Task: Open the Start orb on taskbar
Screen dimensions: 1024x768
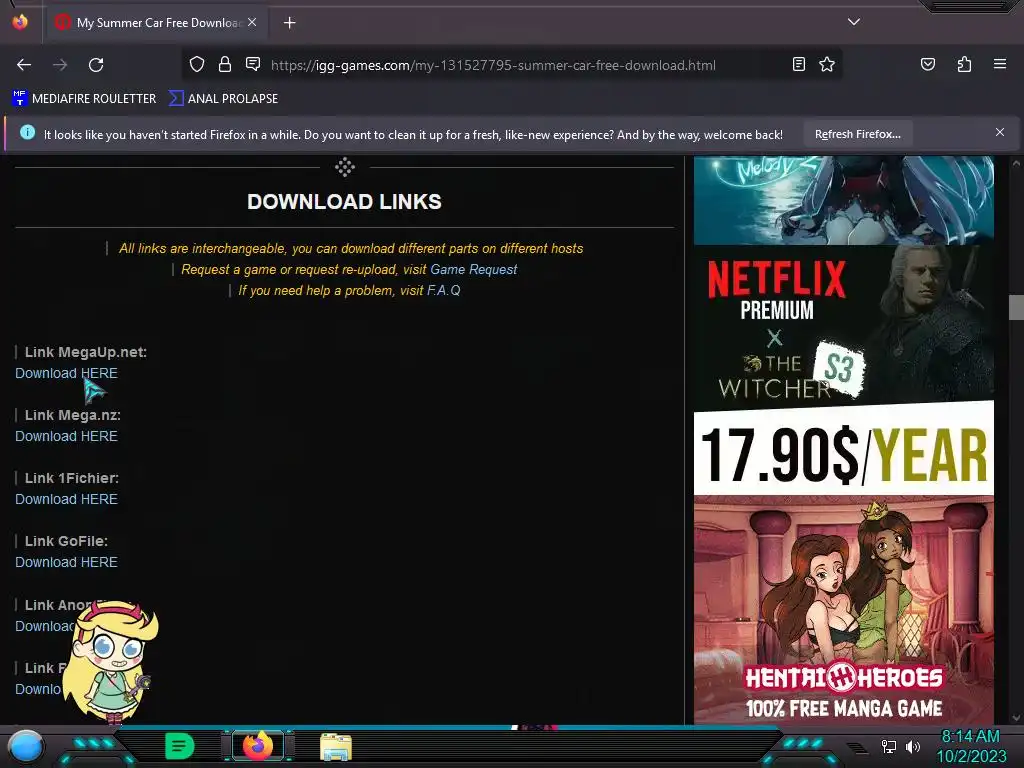Action: 25,748
